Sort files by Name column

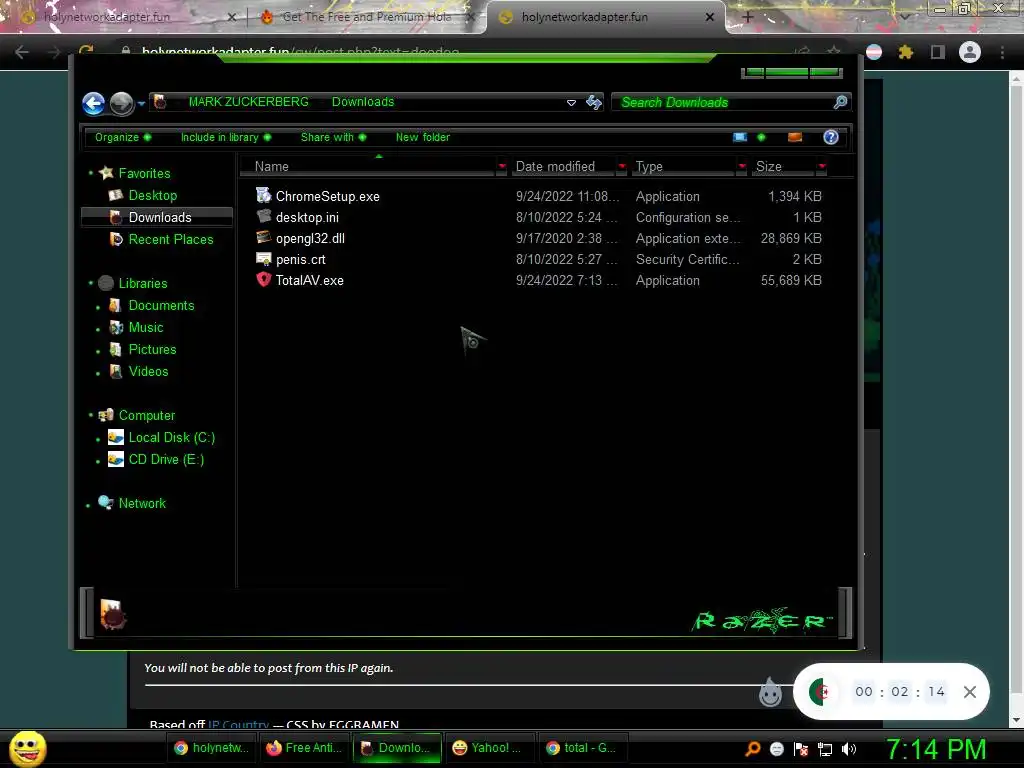tap(369, 167)
